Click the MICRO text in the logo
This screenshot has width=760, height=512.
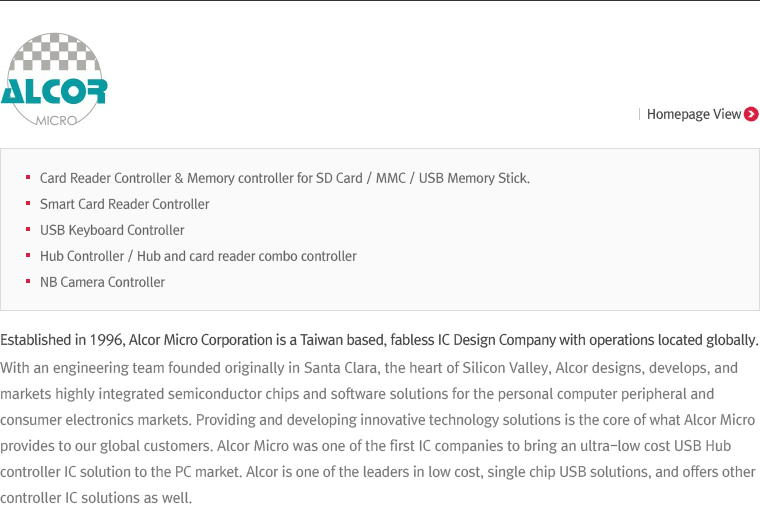(x=56, y=120)
